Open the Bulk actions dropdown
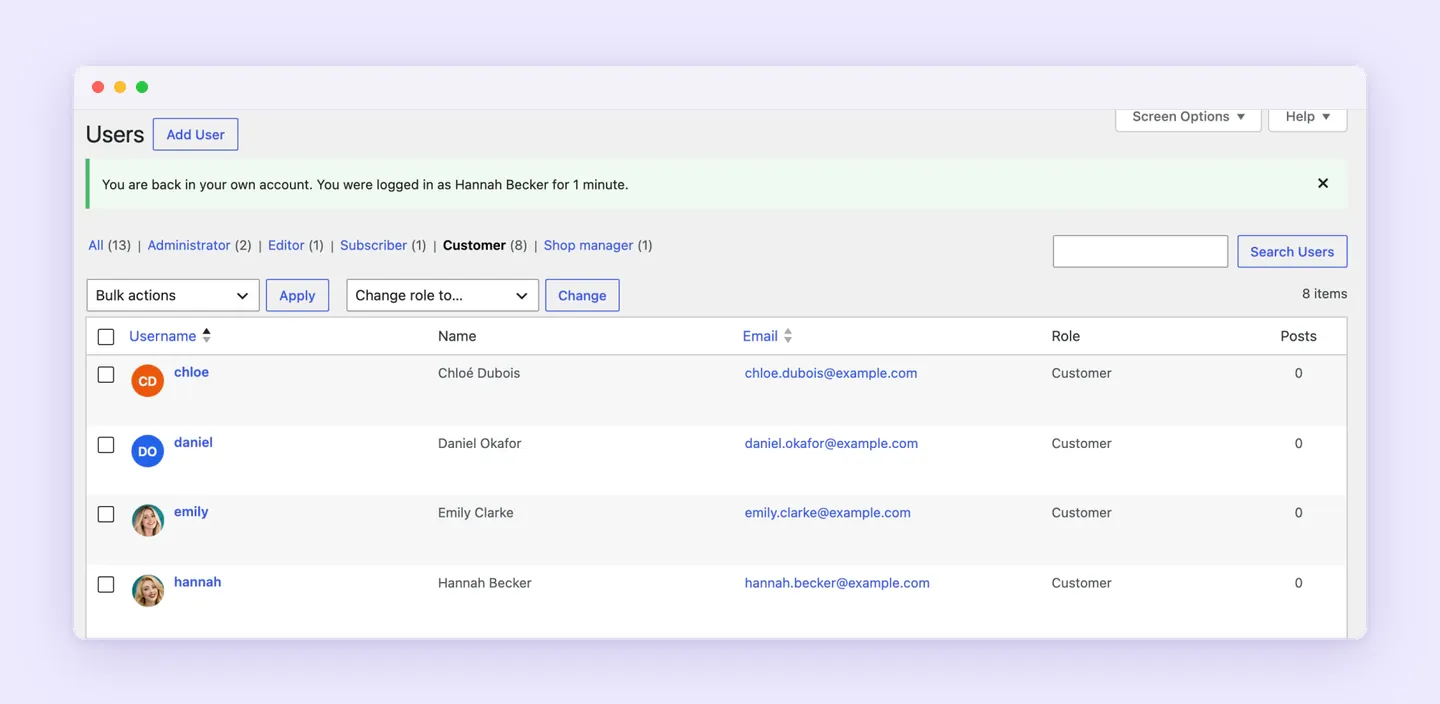1440x704 pixels. pos(173,295)
